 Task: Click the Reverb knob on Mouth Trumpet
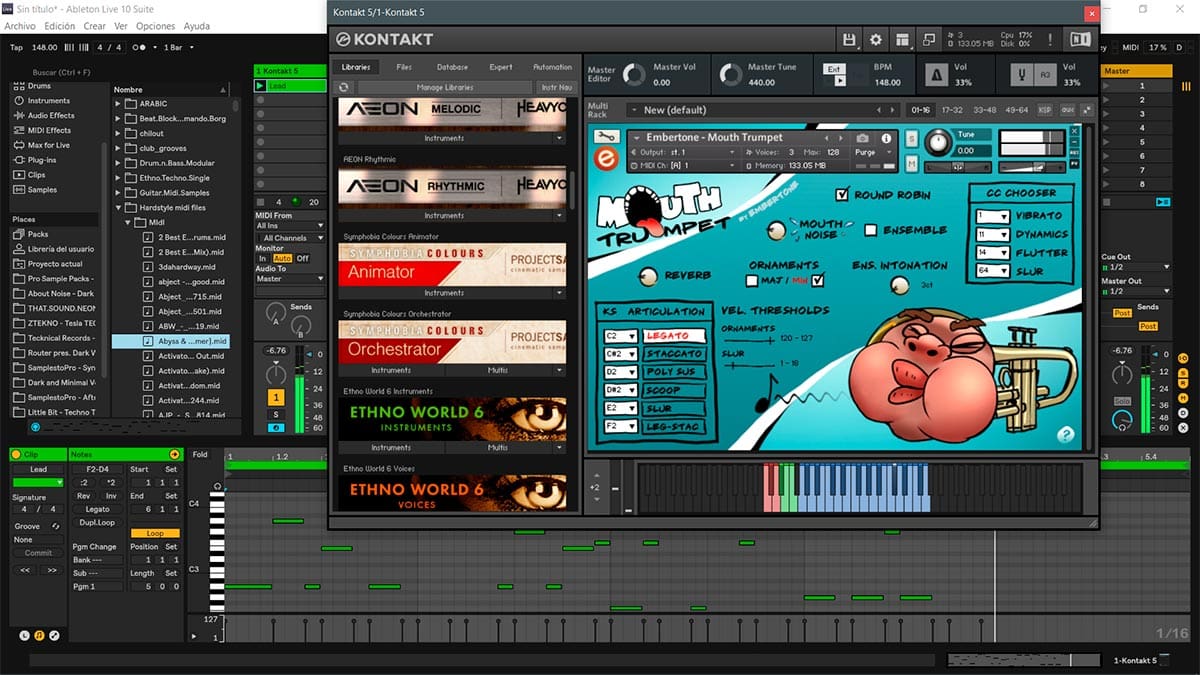click(648, 276)
